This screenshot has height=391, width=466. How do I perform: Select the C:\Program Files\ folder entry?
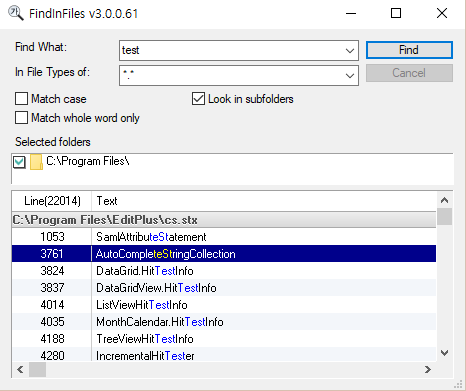tap(88, 161)
